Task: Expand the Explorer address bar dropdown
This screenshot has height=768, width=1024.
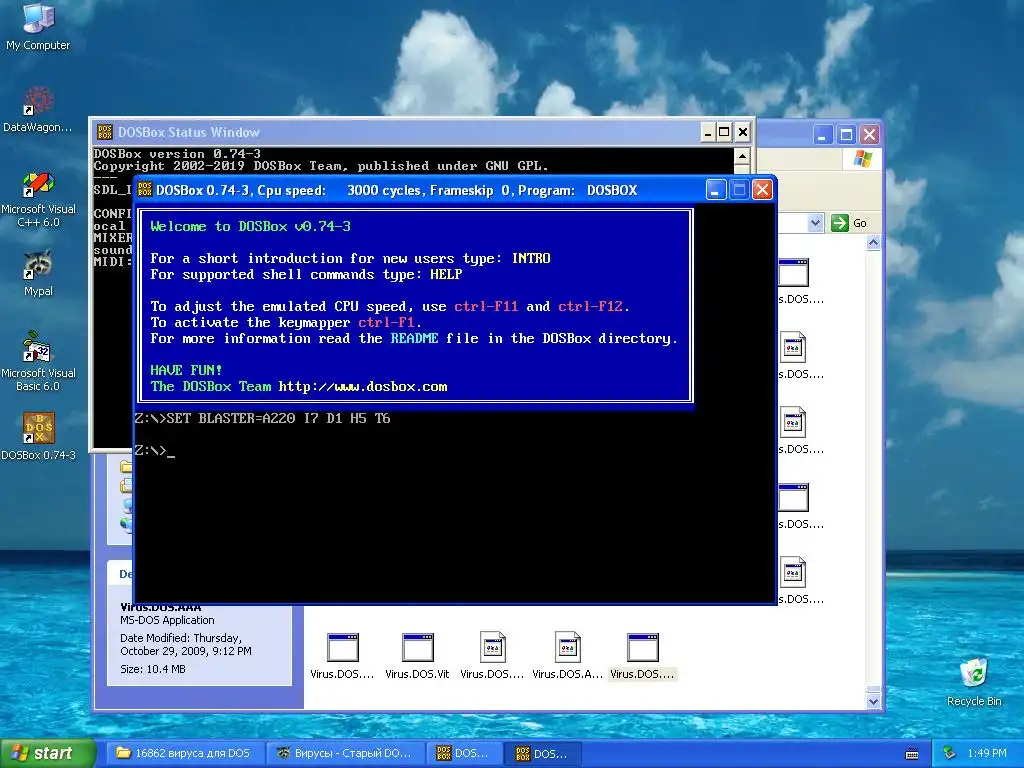Action: (x=815, y=223)
